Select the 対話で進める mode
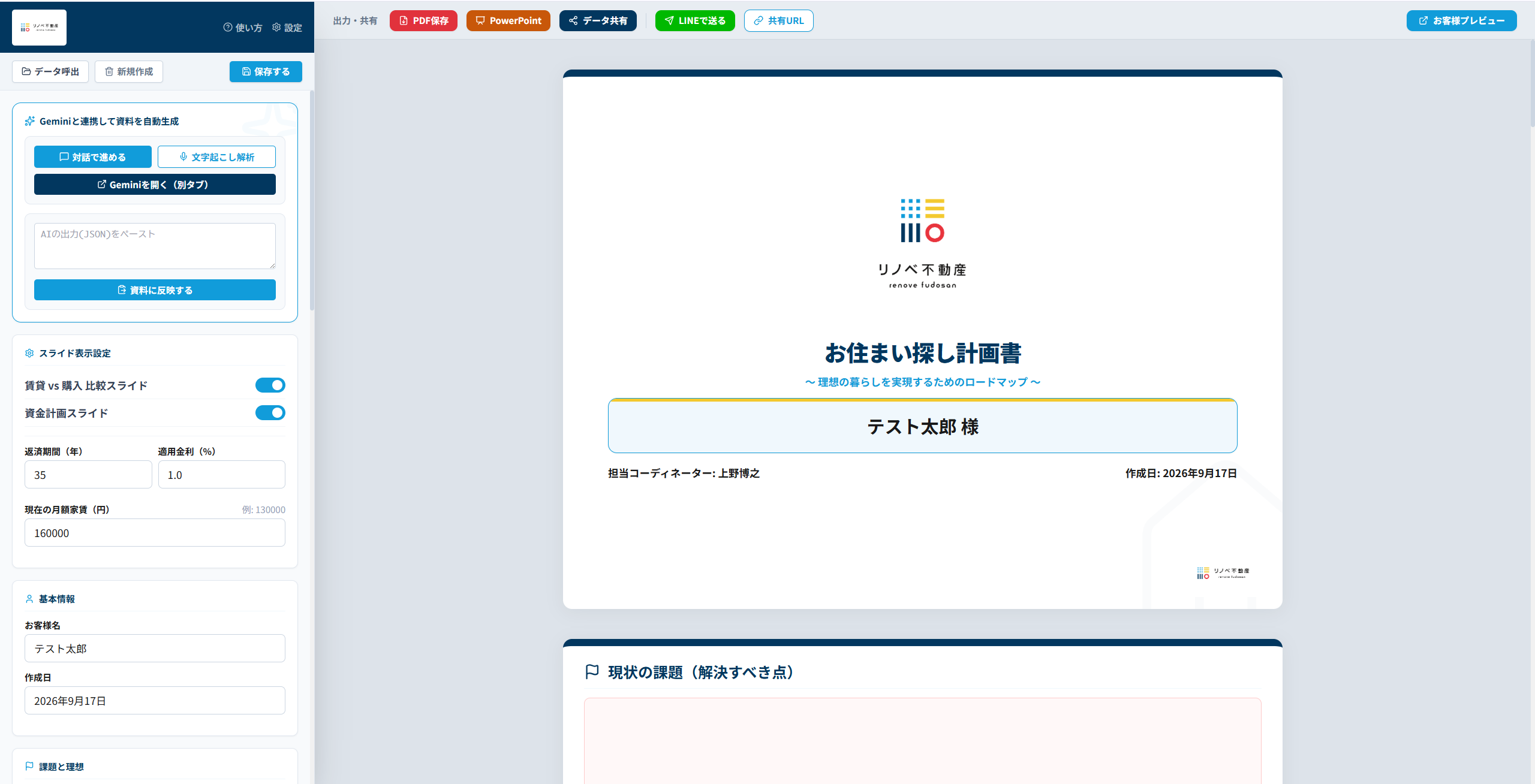Screen dimensions: 1535x784 click(x=93, y=157)
